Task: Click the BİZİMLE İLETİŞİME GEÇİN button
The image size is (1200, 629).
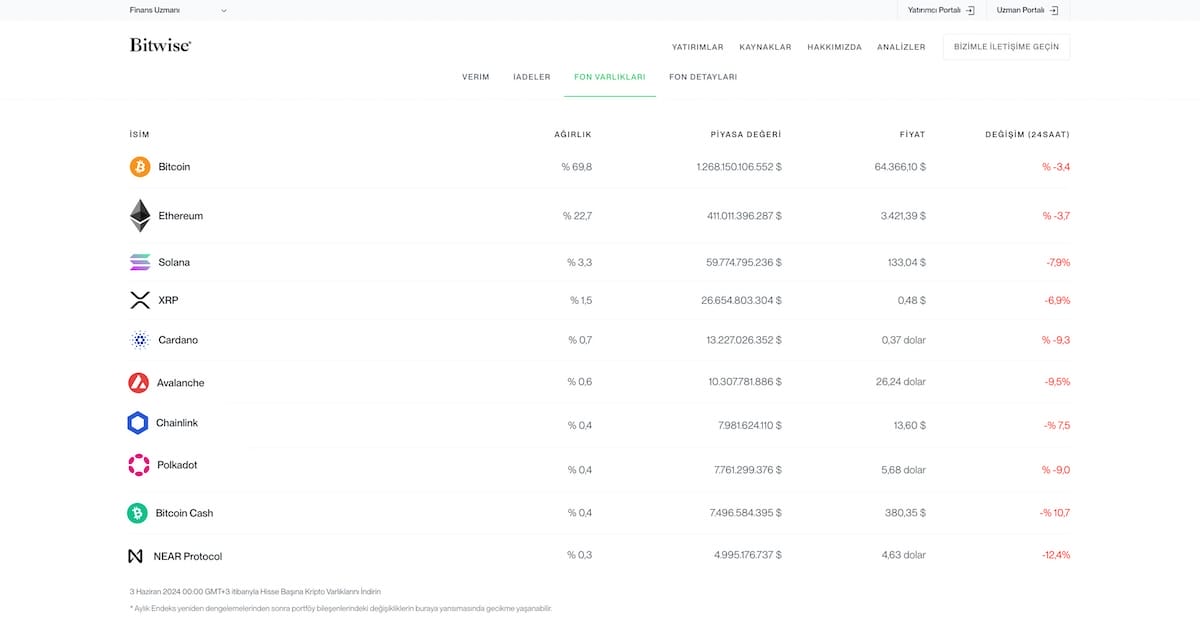Action: coord(1006,46)
